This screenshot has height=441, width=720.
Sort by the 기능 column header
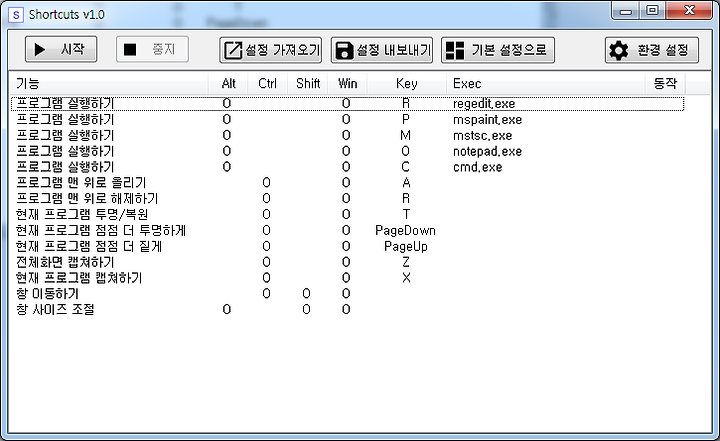[108, 83]
